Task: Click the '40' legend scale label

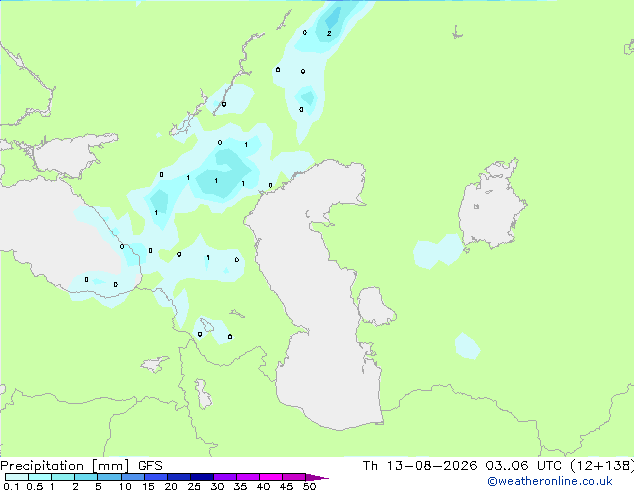Action: tap(263, 486)
